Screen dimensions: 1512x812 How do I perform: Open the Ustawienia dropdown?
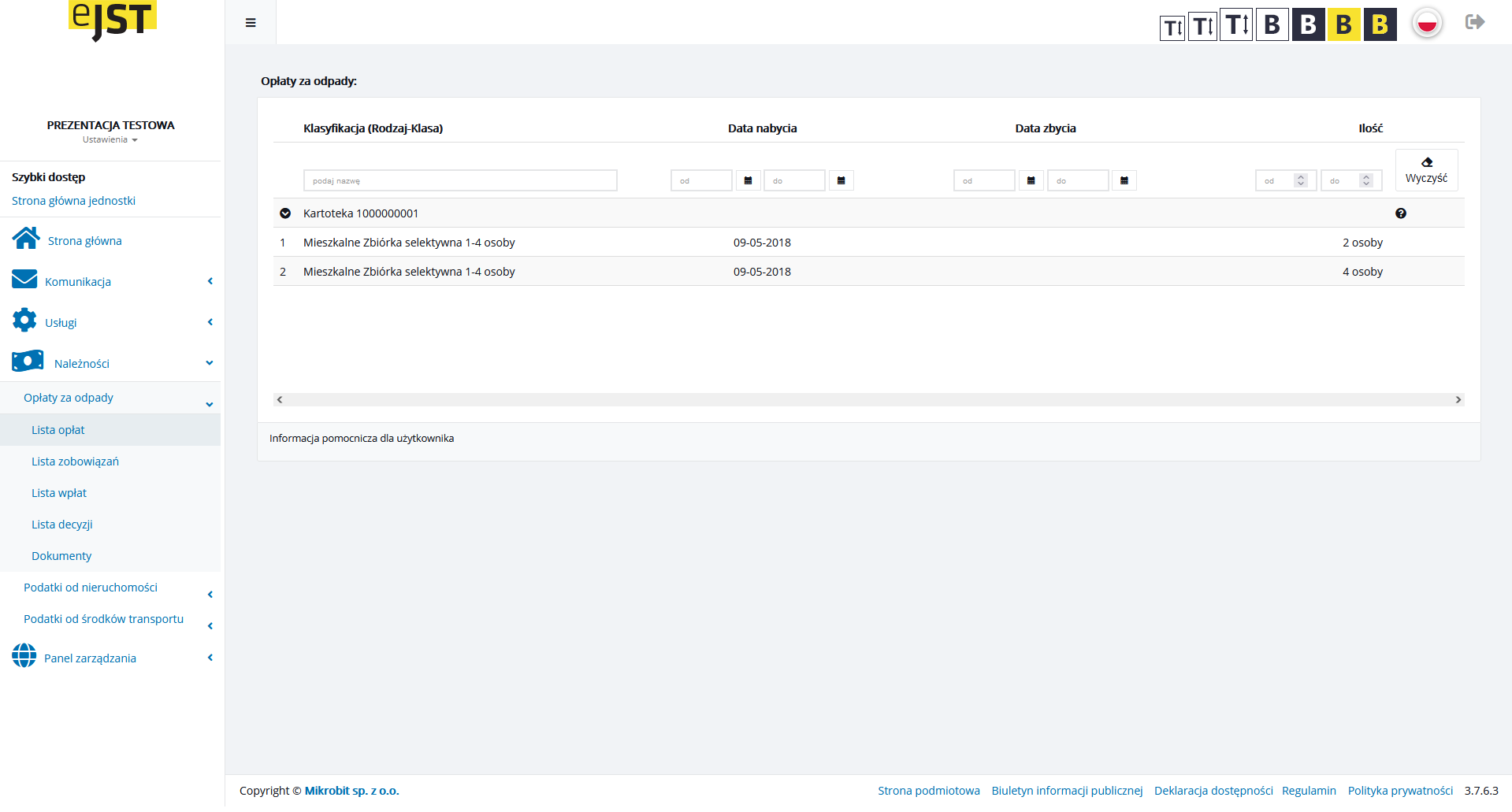[x=110, y=140]
